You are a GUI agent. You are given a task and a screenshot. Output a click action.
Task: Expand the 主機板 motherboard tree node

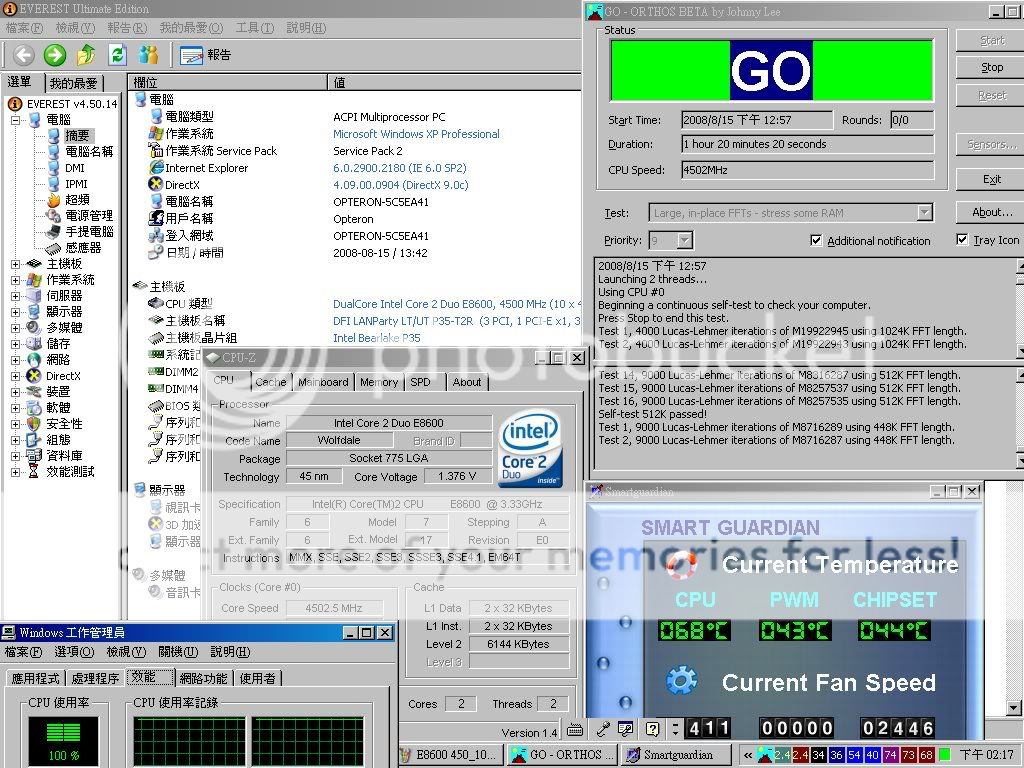[x=16, y=264]
